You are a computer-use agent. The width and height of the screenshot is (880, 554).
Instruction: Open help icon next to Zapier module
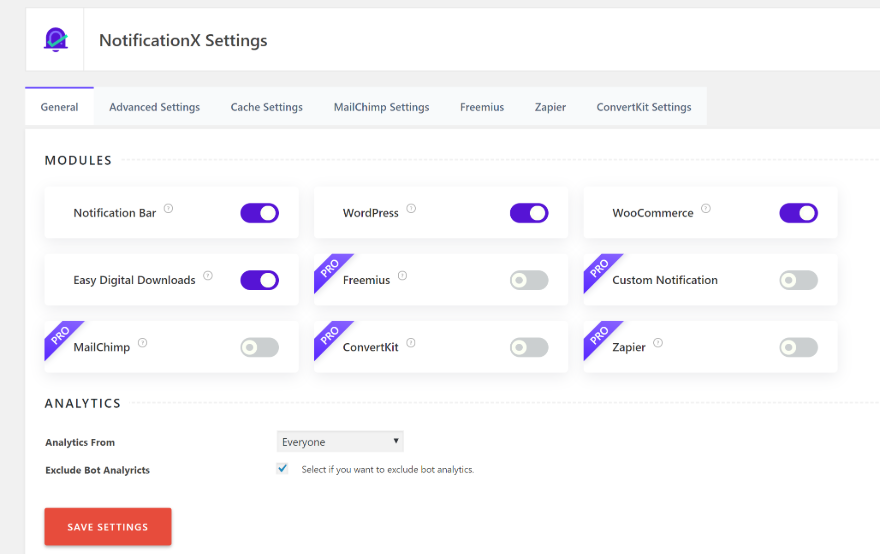pyautogui.click(x=658, y=343)
